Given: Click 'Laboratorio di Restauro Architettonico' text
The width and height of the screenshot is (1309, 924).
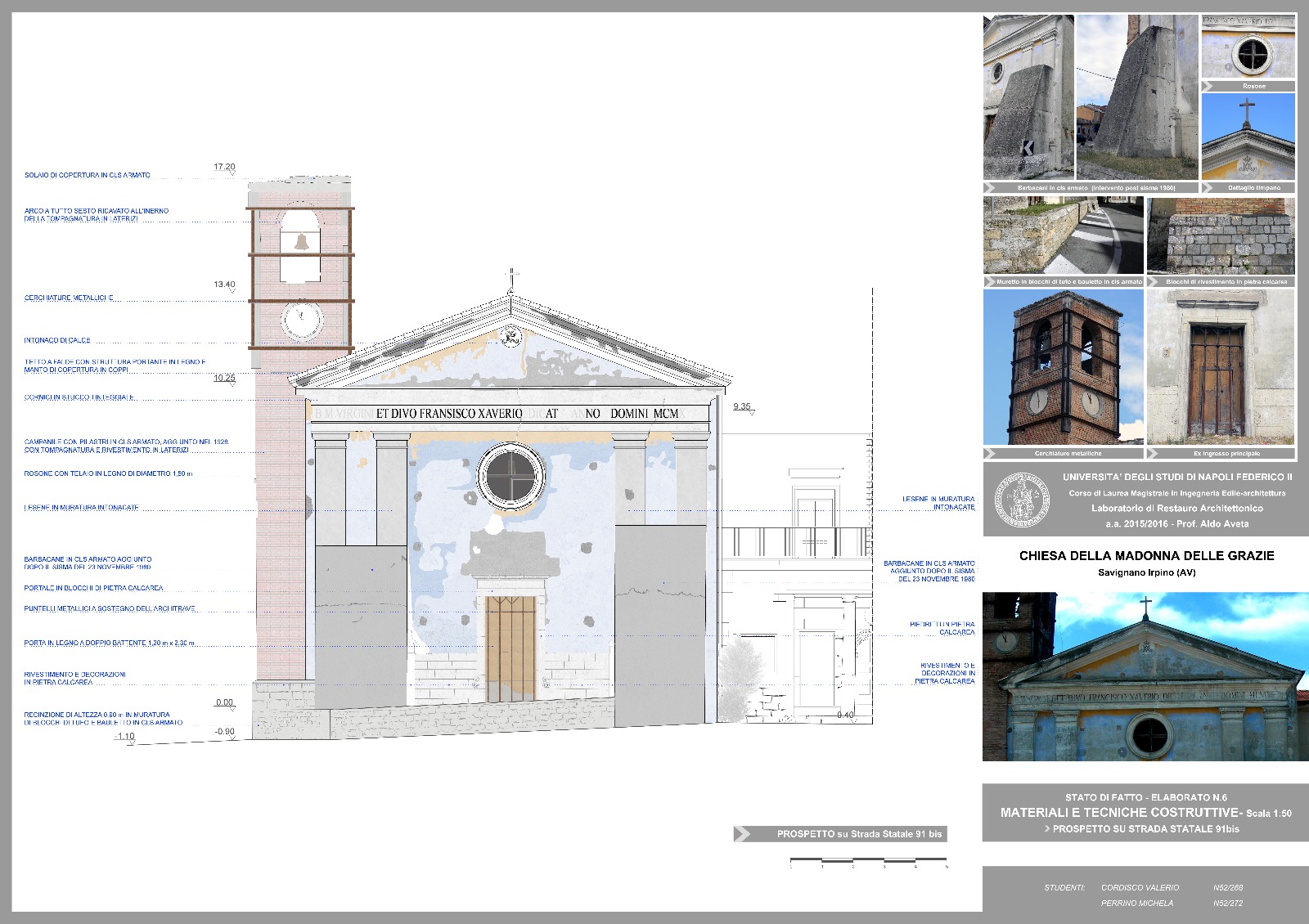Looking at the screenshot, I should [x=1177, y=508].
